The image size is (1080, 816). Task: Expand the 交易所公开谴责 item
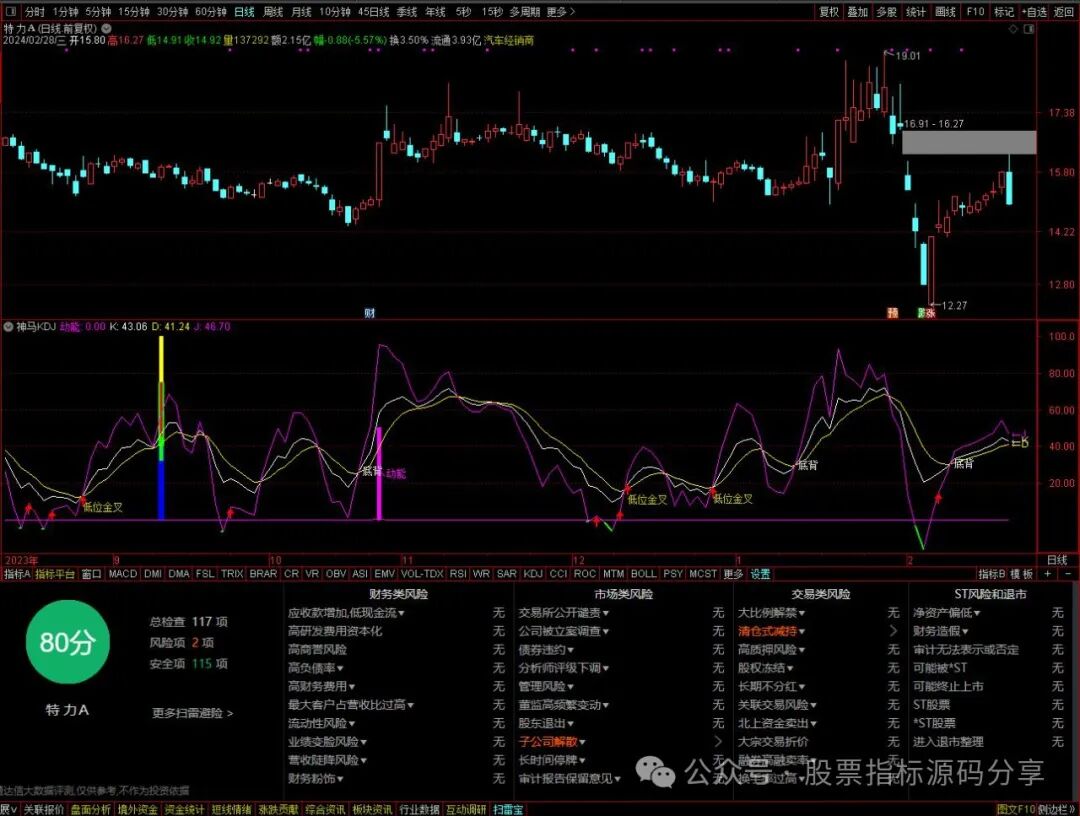(x=563, y=612)
